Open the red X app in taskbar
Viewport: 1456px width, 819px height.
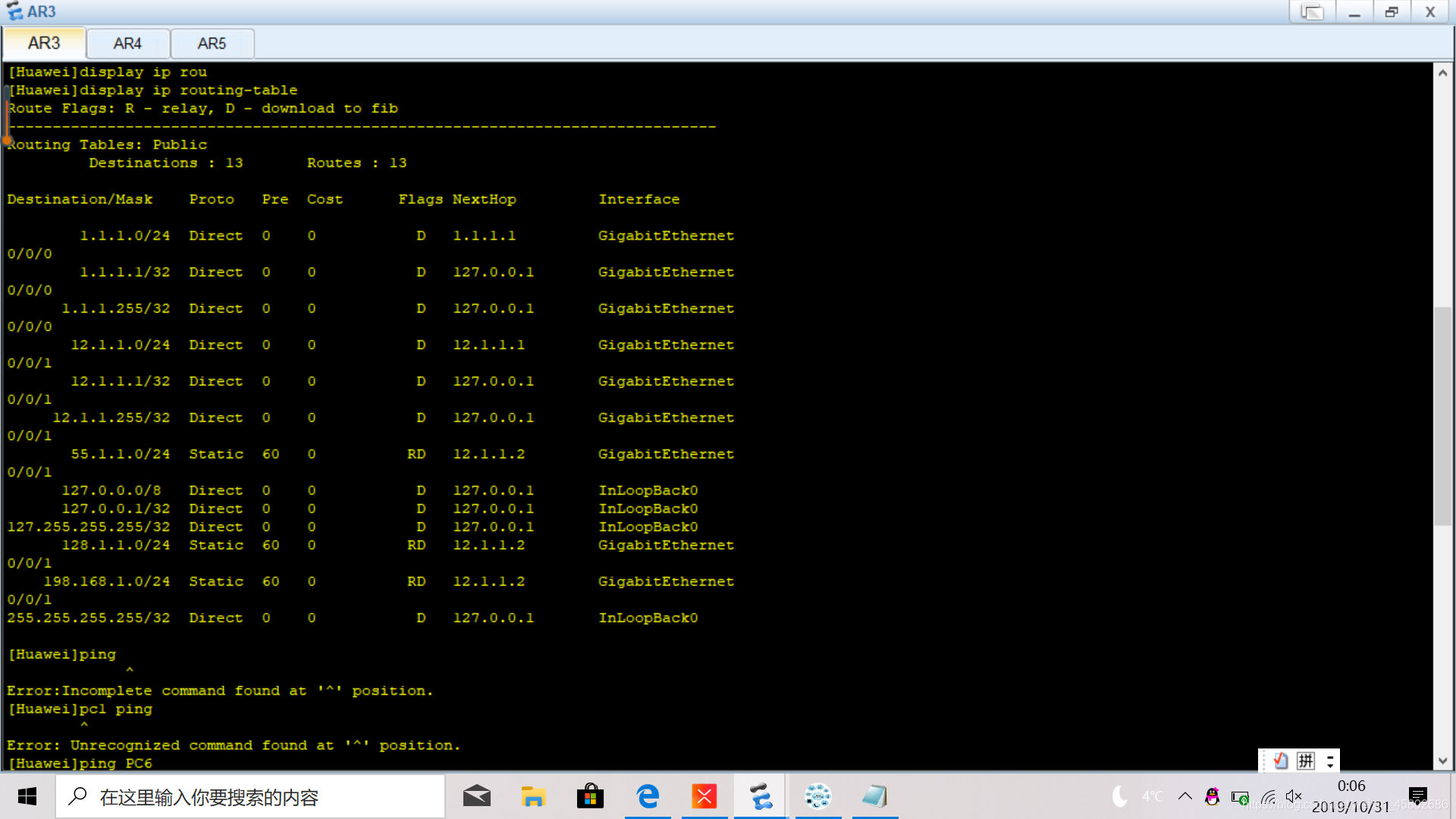click(704, 796)
